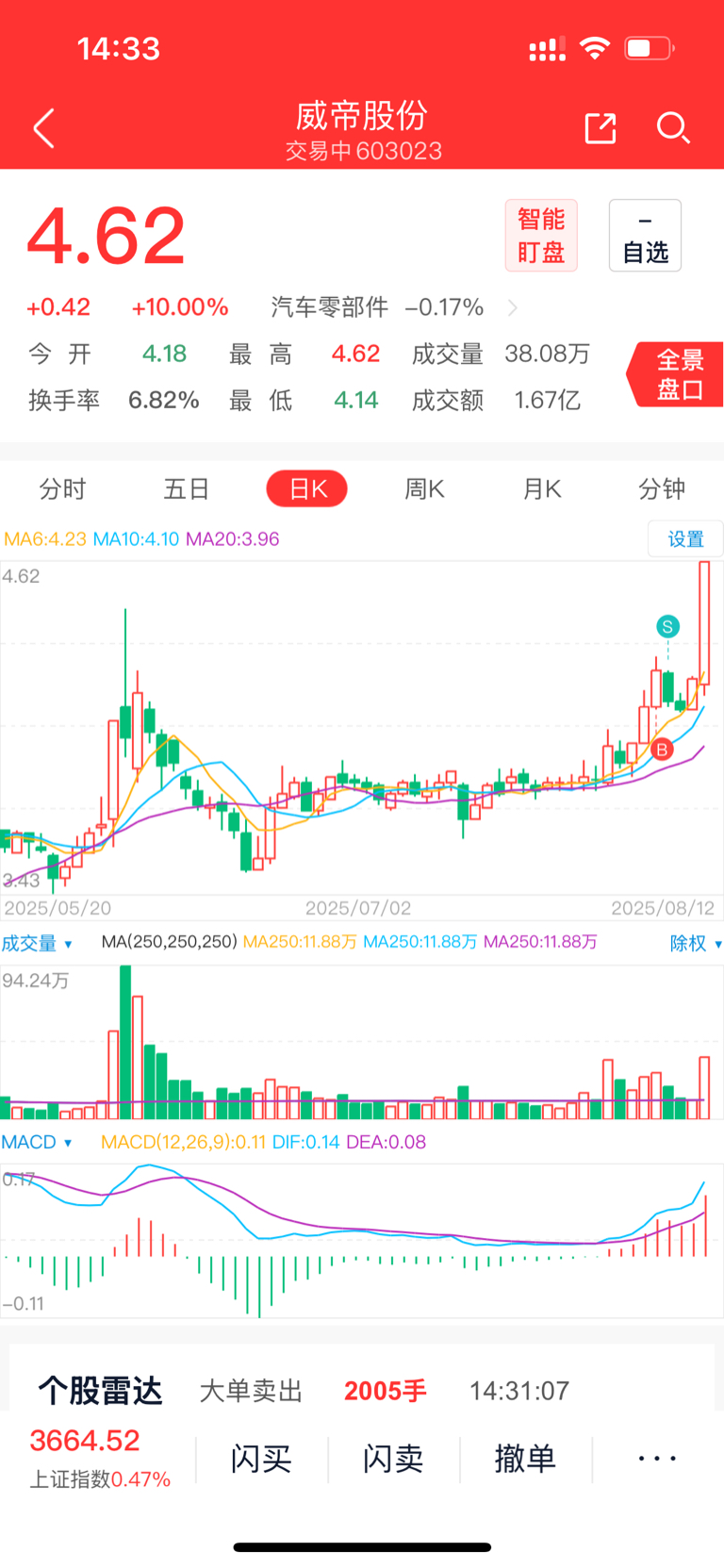Tap 大单卖出 2005手 alert text

coord(313,1391)
